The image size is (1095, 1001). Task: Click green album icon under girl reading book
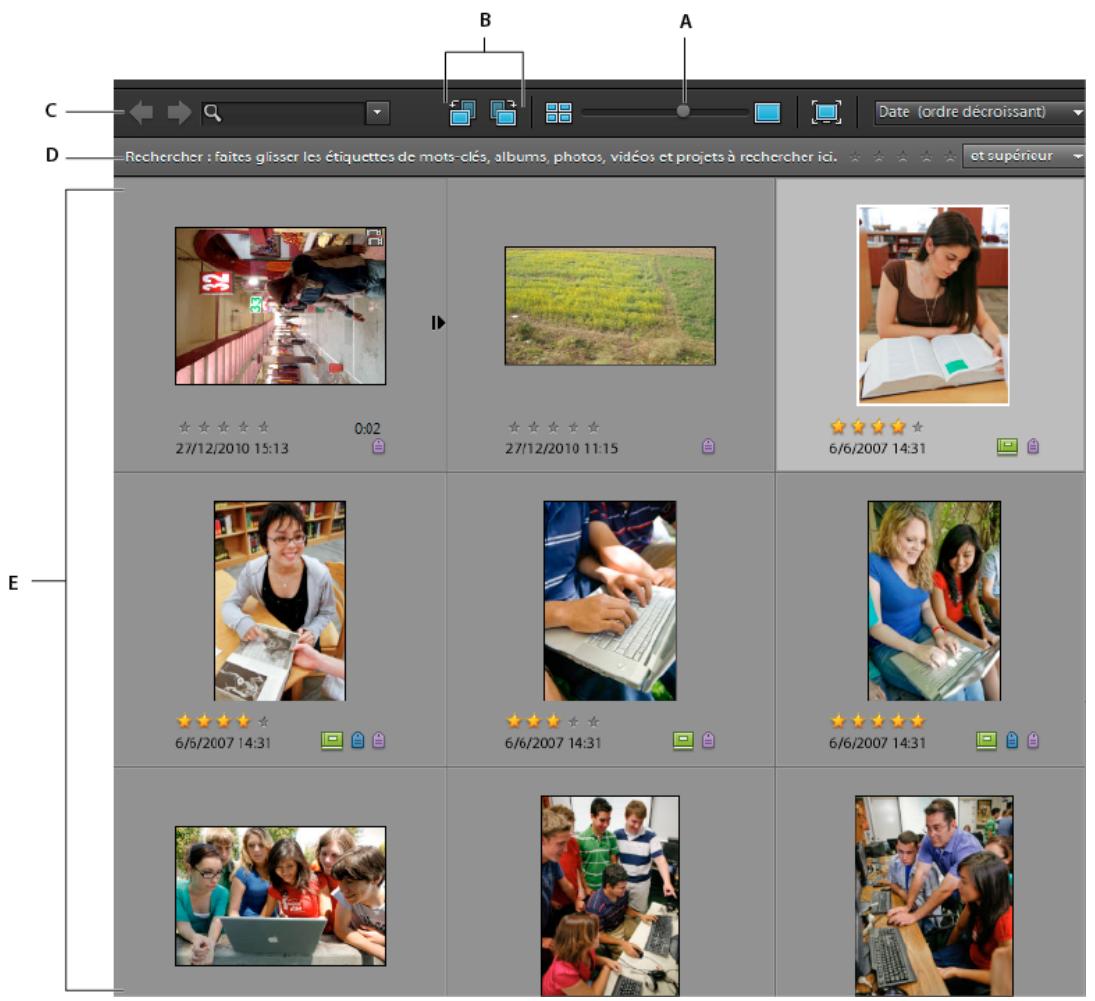click(1007, 446)
